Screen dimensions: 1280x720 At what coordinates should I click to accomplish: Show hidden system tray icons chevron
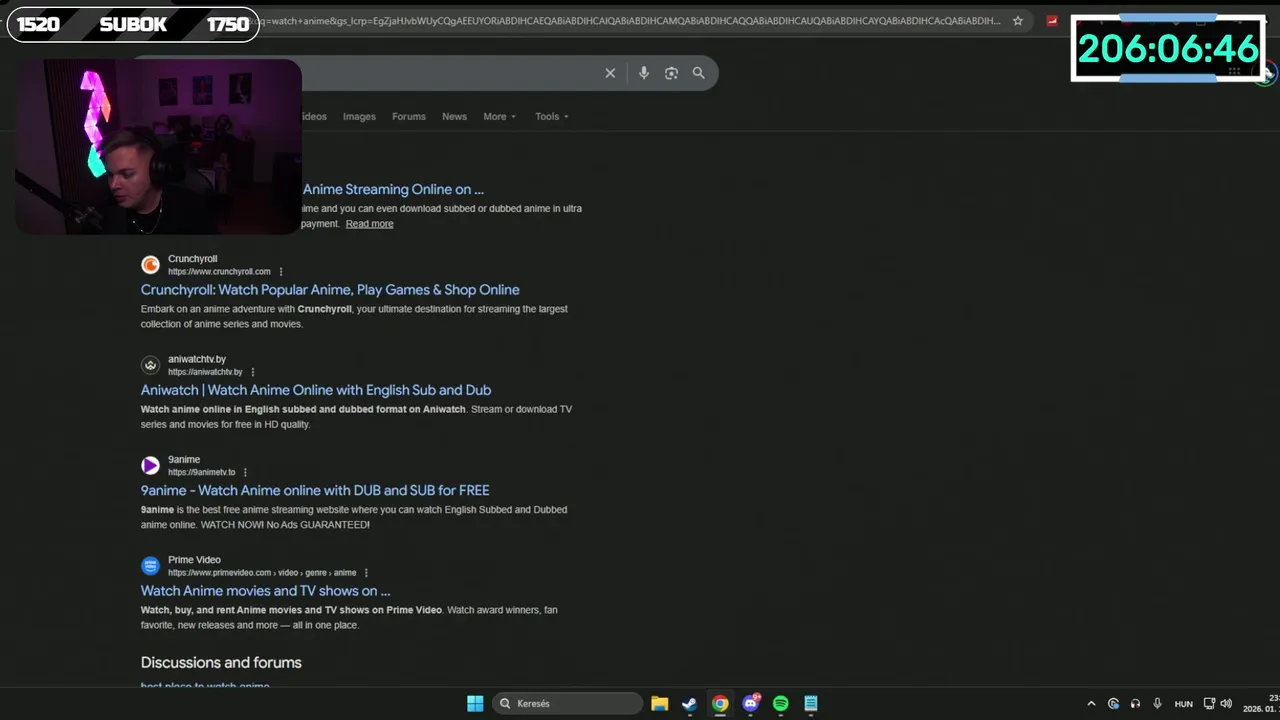click(1091, 703)
